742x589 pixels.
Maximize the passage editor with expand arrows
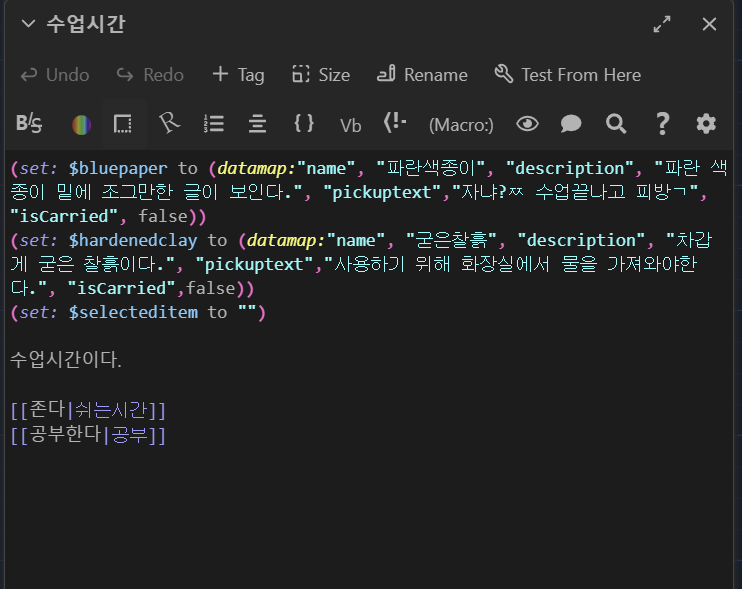tap(662, 24)
